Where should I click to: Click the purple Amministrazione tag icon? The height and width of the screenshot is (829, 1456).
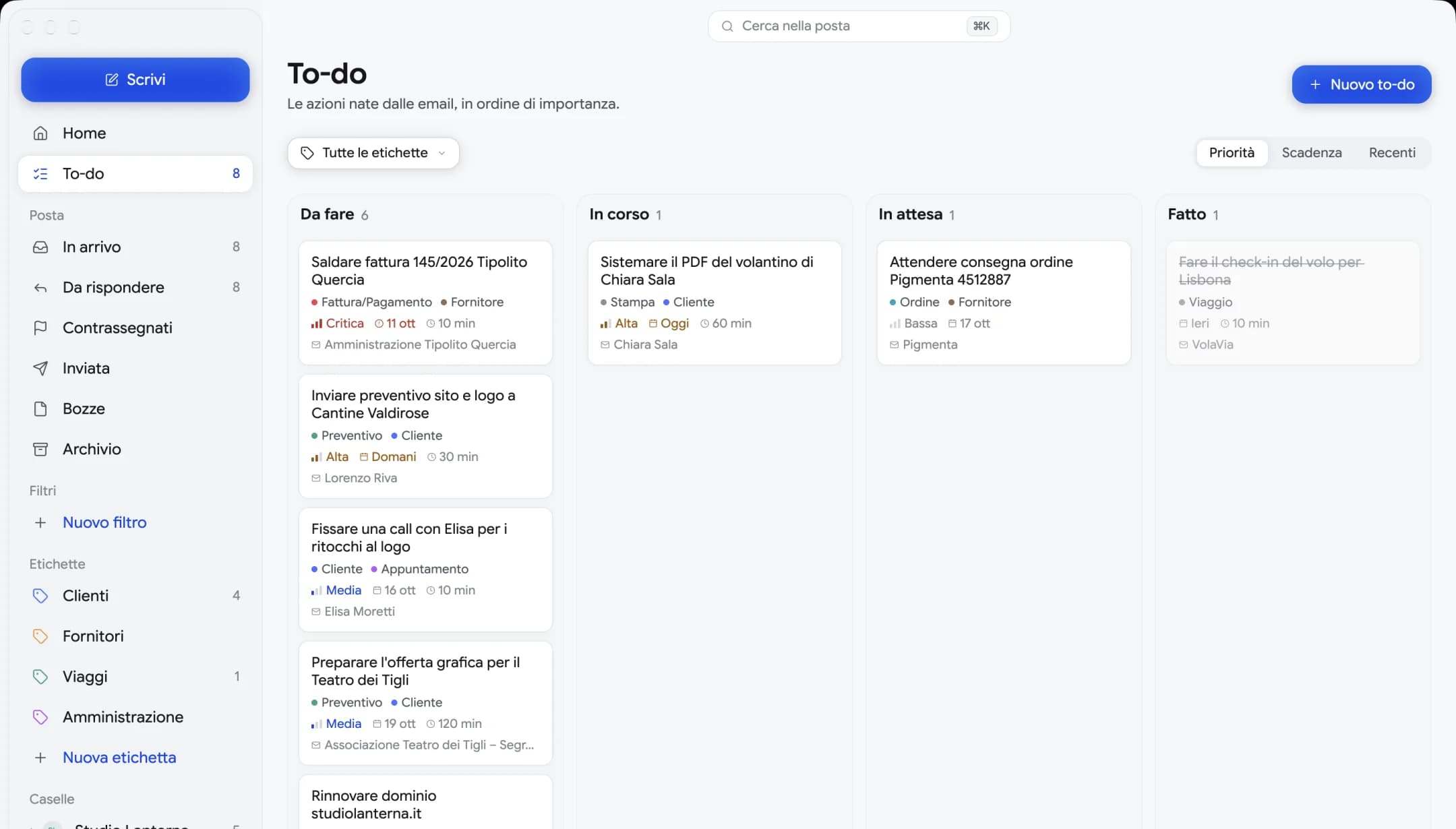point(40,717)
